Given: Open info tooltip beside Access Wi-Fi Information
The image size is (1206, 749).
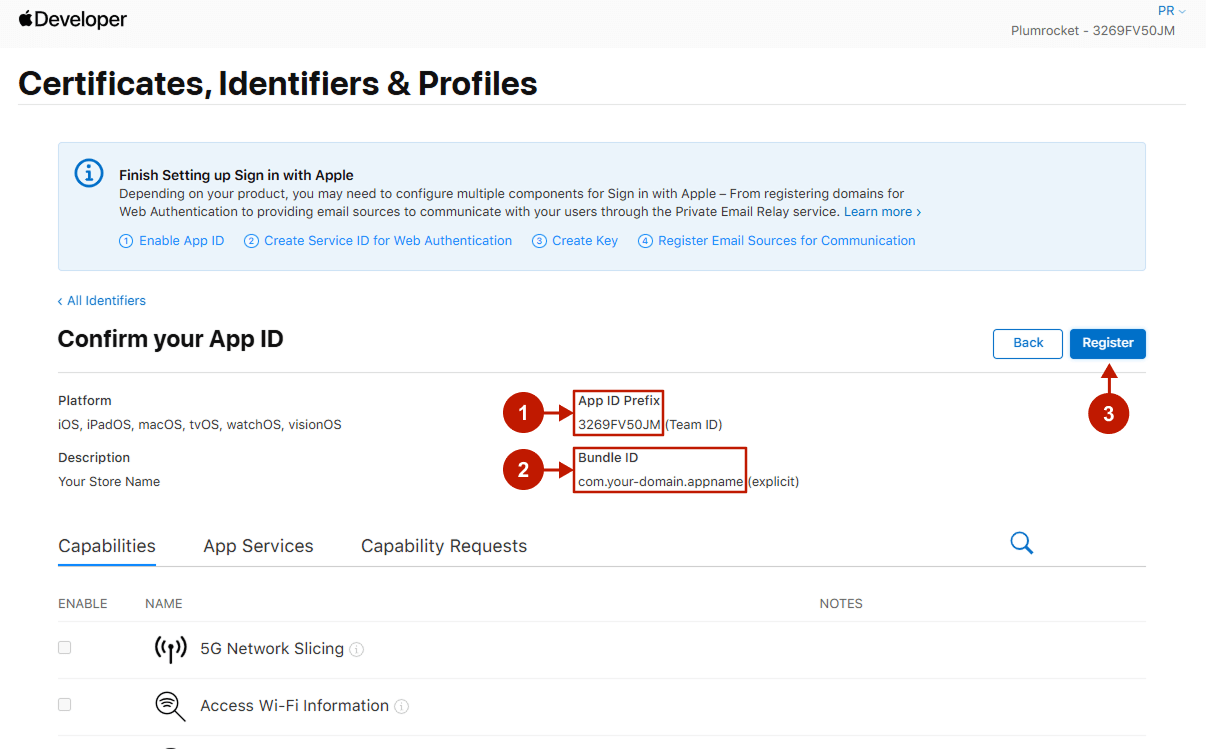Looking at the screenshot, I should tap(402, 707).
